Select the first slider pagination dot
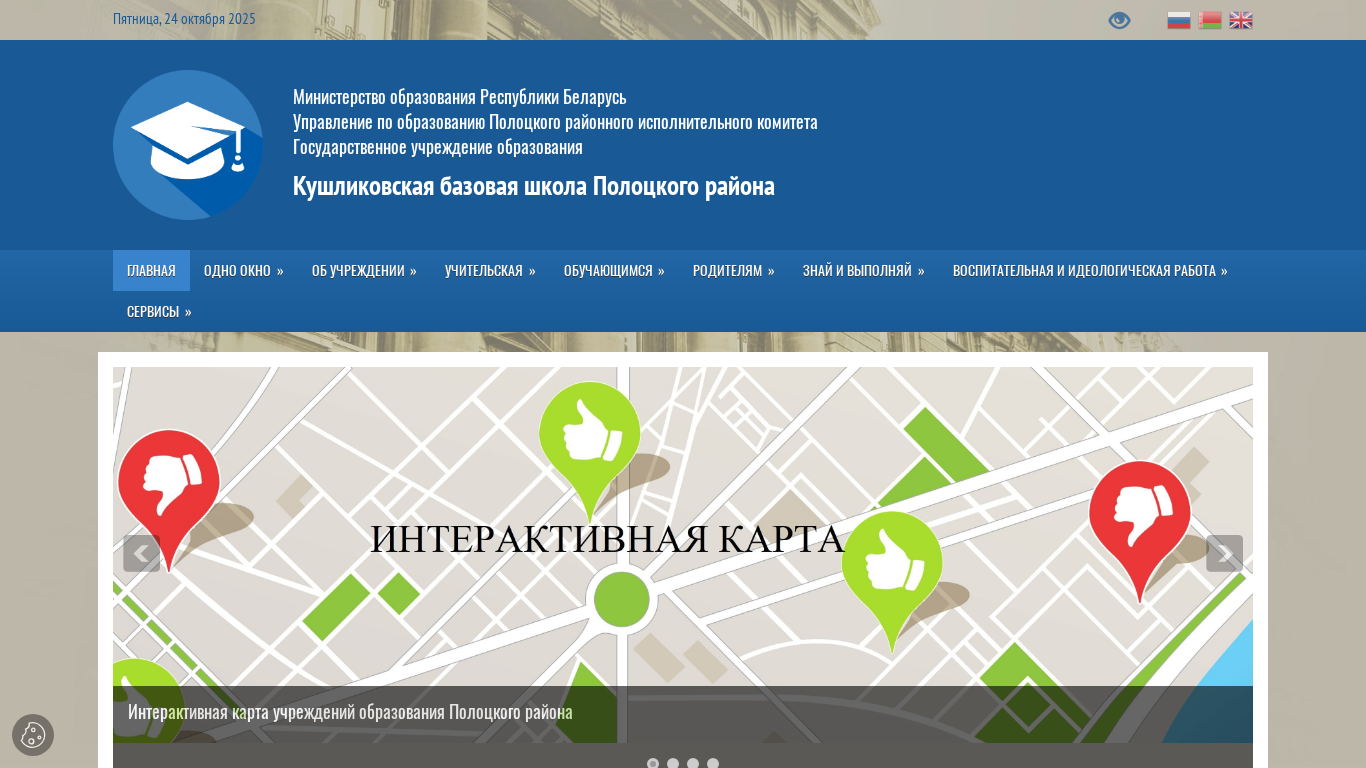 point(653,764)
